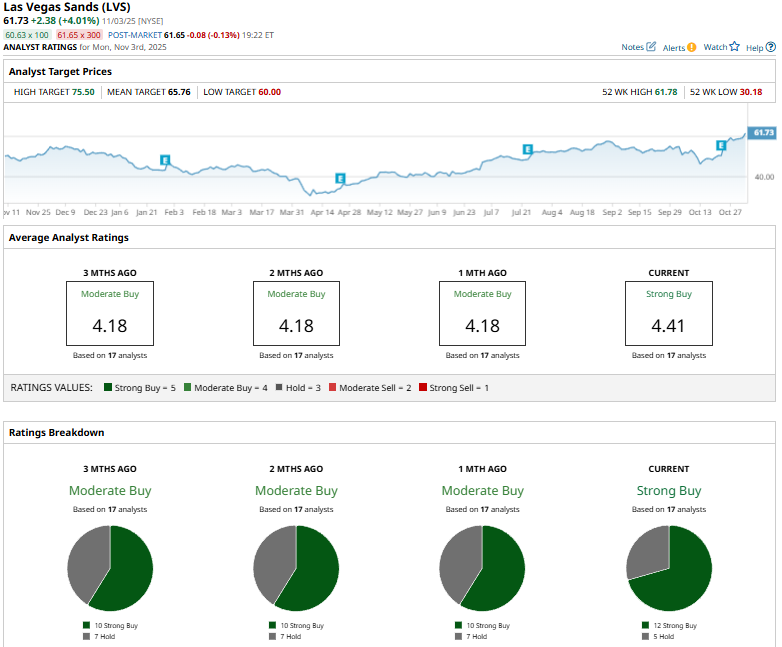Click the earnings marker near Oct 27
The image size is (782, 647).
(721, 146)
